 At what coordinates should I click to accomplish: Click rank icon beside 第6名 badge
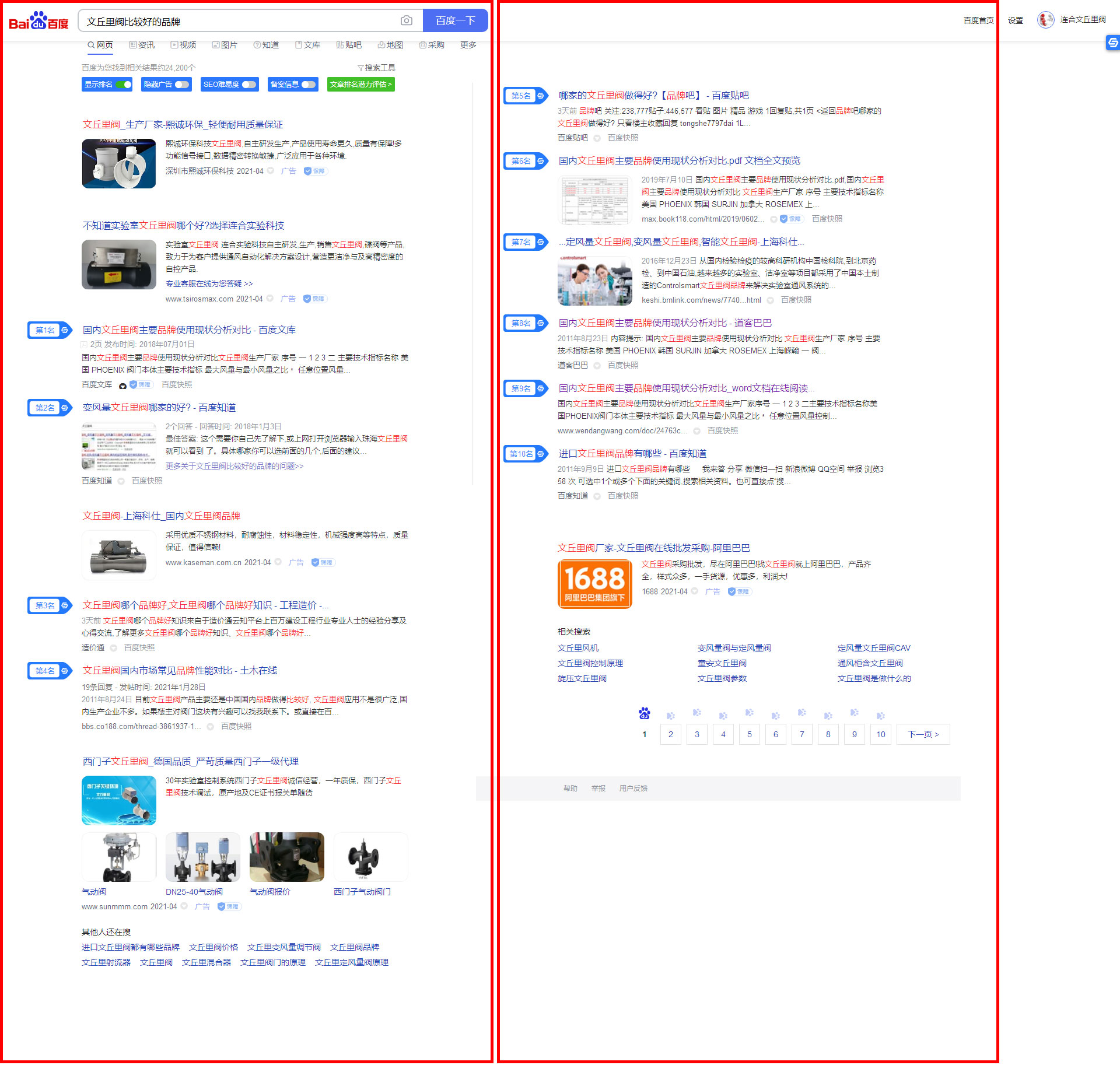[541, 161]
